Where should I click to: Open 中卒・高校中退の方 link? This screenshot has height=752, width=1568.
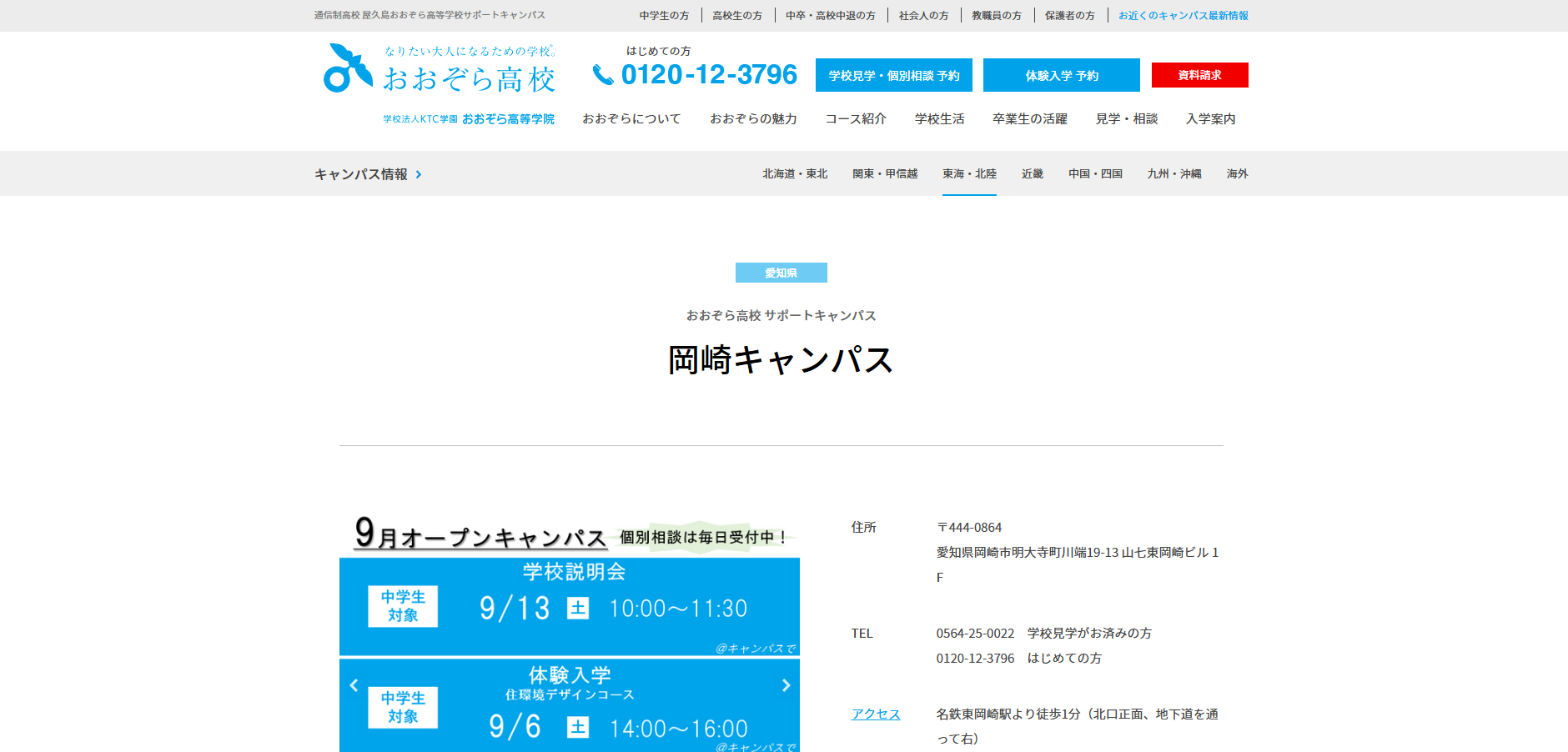coord(831,15)
